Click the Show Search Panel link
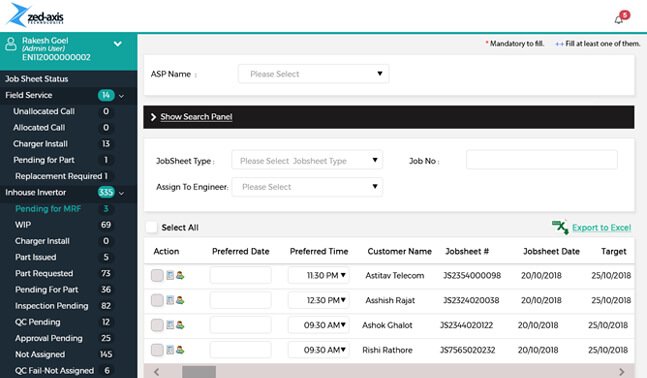 click(196, 117)
